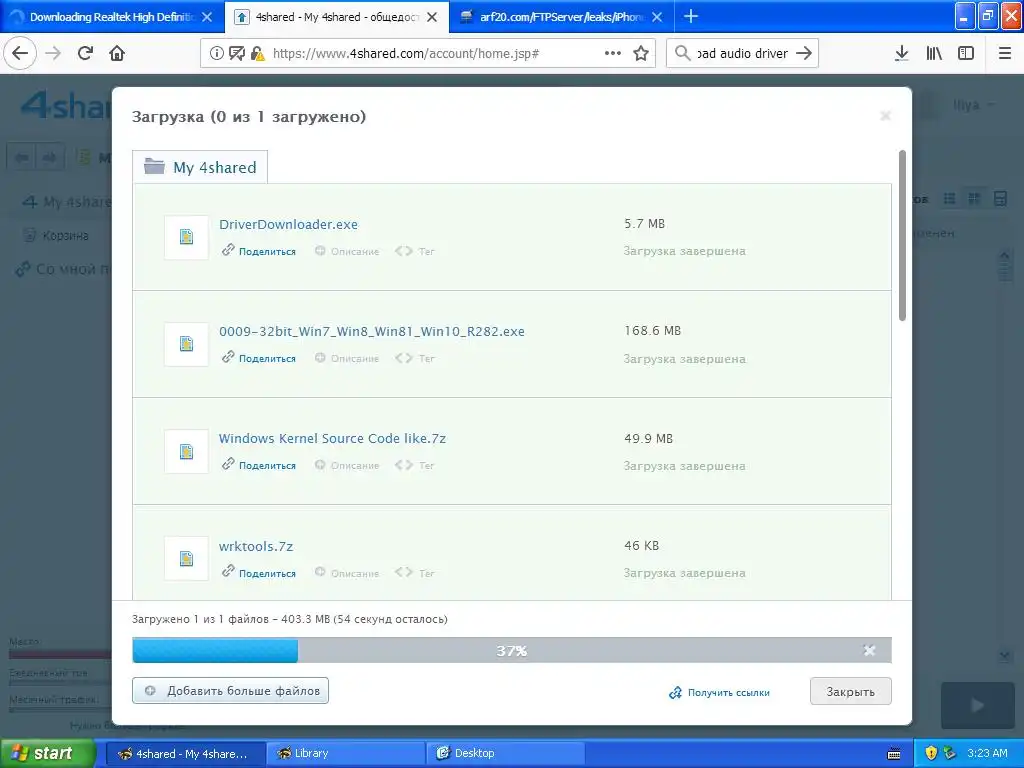The width and height of the screenshot is (1024, 768).
Task: Add description to DriverDownloader.exe
Action: tap(347, 251)
